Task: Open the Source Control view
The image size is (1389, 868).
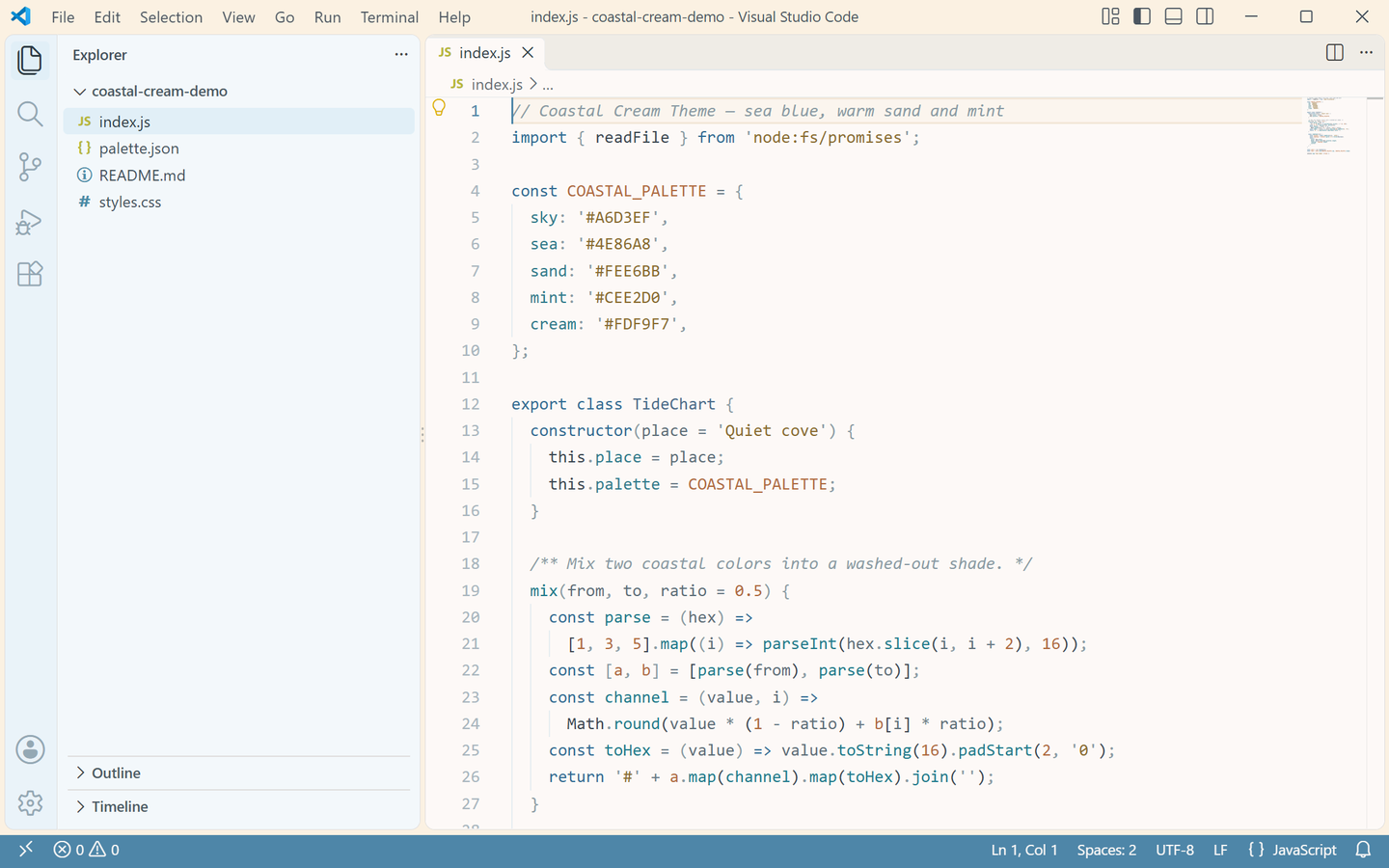Action: (x=30, y=167)
